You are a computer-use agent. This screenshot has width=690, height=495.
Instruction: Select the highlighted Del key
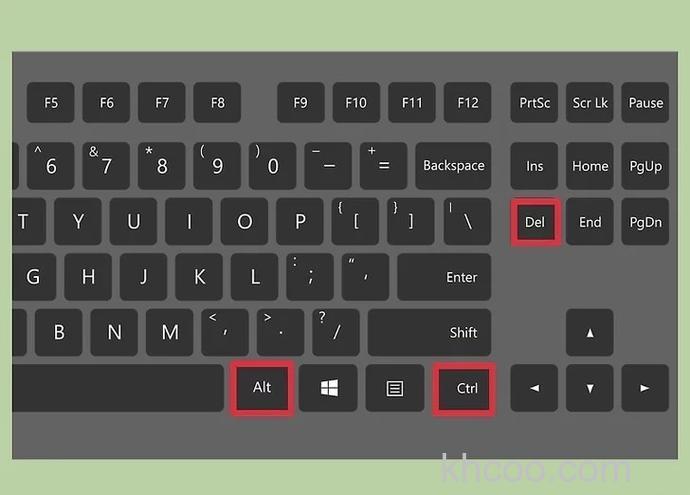click(535, 222)
